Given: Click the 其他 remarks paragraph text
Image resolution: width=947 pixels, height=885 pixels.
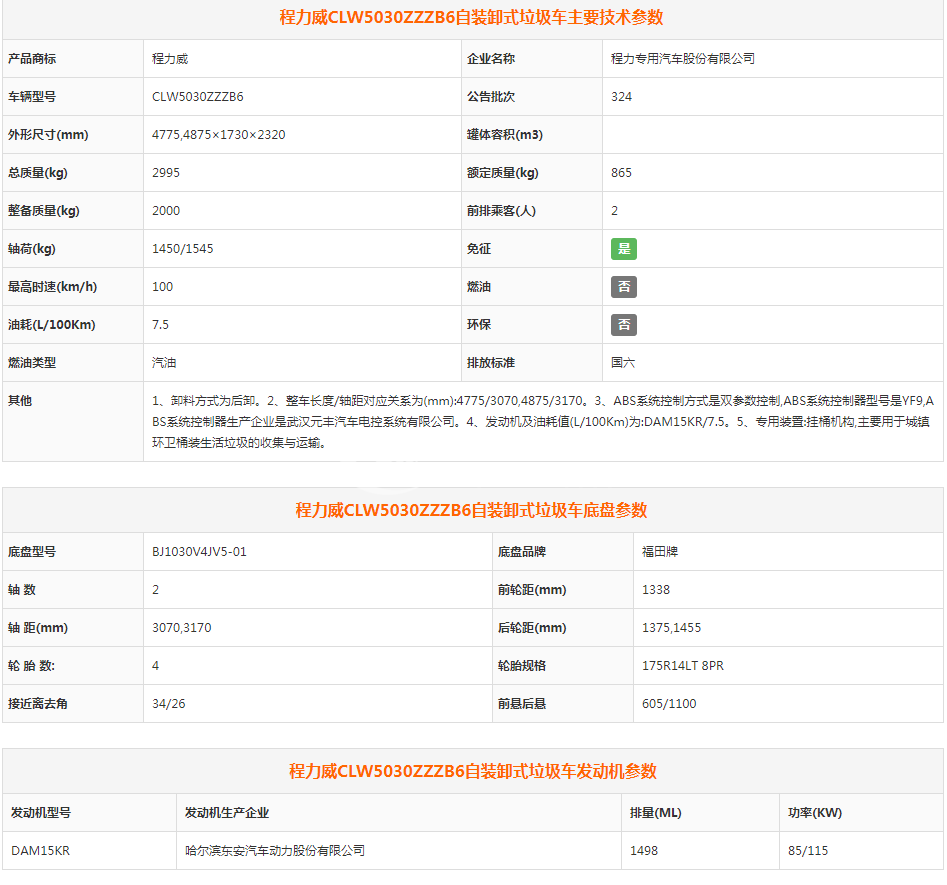Looking at the screenshot, I should tap(543, 422).
